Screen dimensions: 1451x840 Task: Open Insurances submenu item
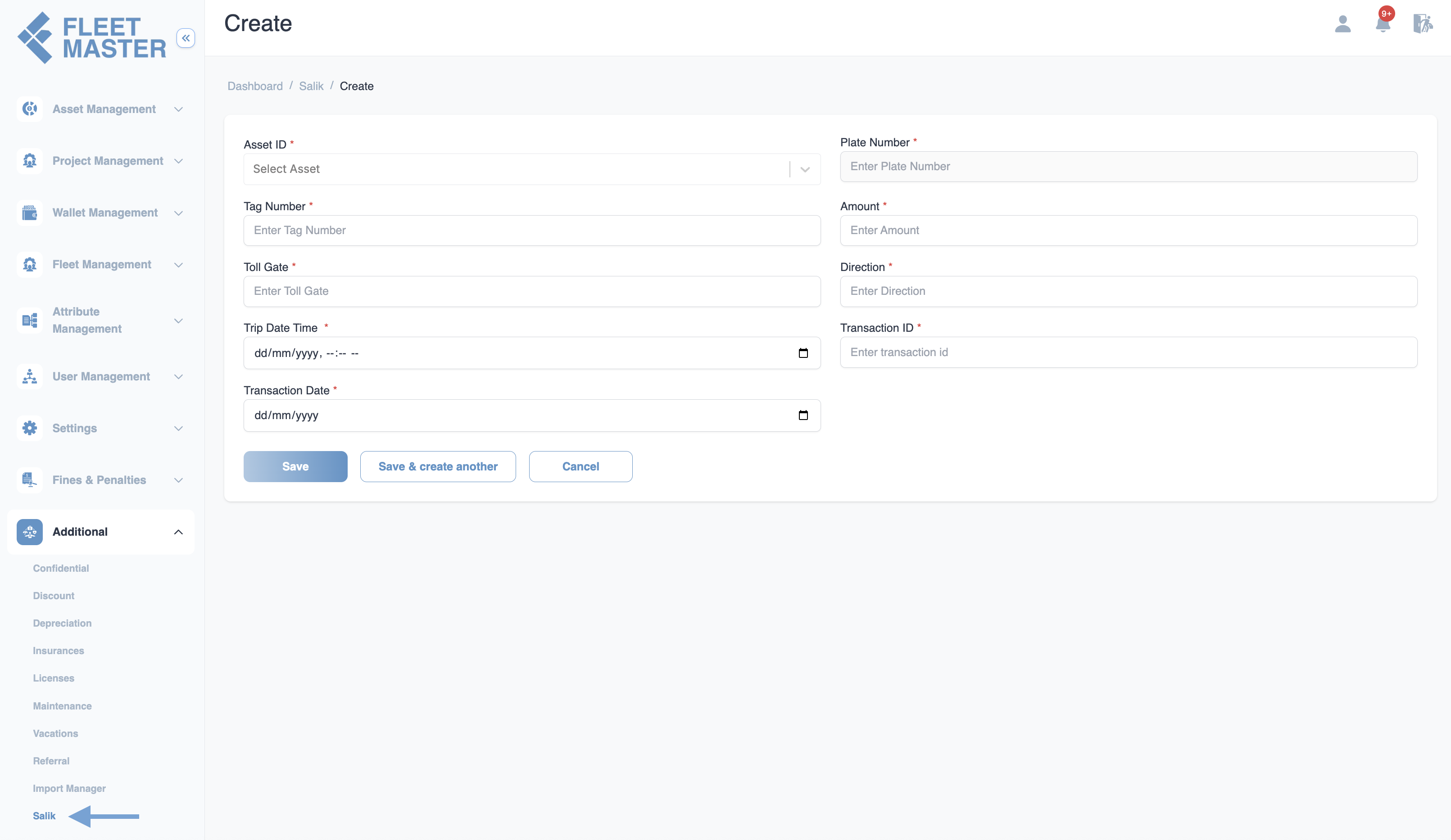click(x=58, y=650)
